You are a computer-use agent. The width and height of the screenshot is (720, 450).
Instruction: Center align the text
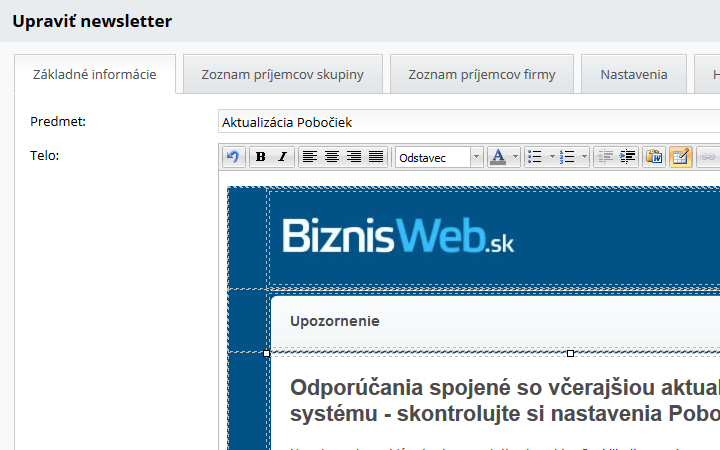332,157
